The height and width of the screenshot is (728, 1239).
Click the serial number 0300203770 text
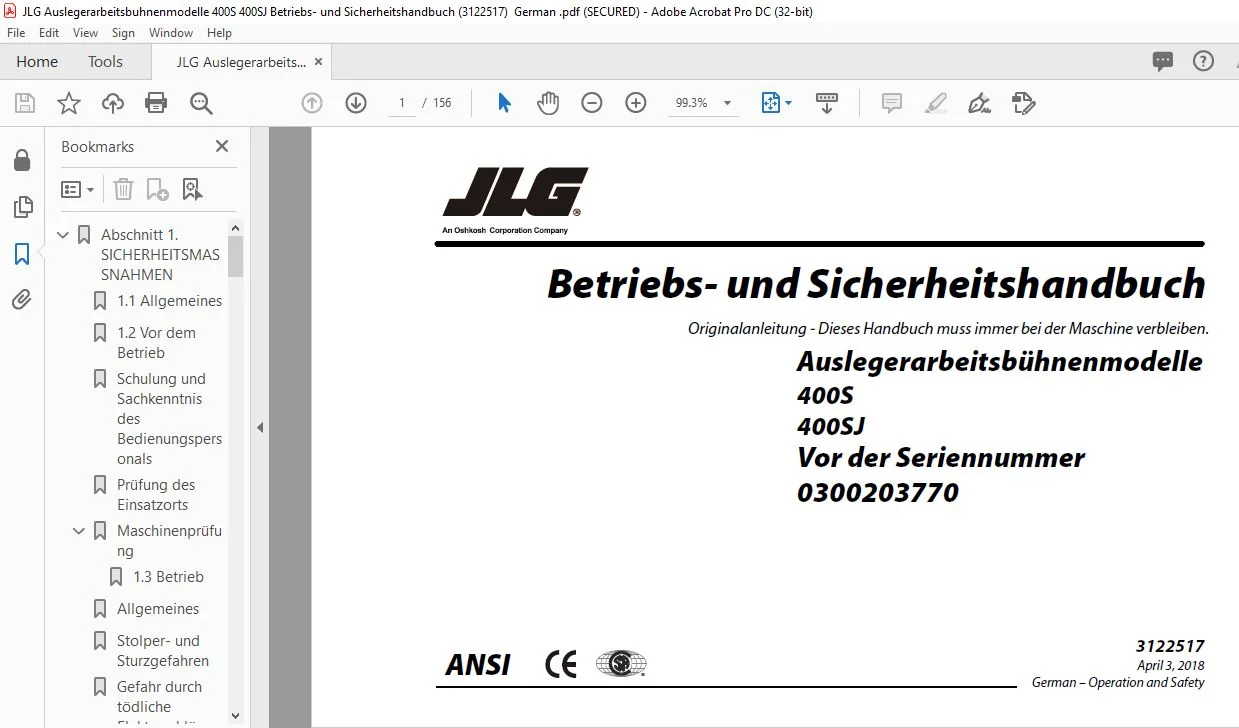878,492
